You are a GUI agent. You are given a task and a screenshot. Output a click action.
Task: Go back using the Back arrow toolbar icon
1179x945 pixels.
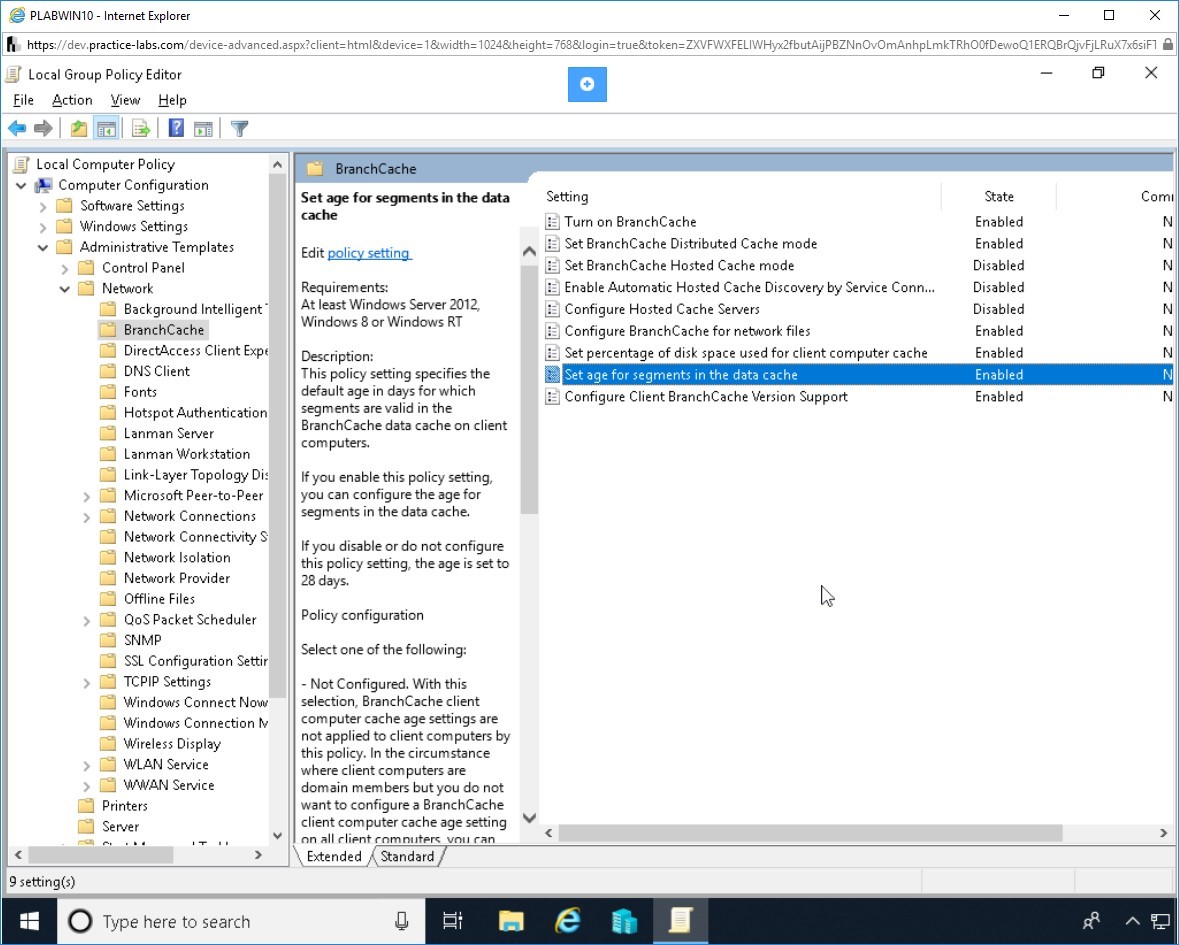pos(17,129)
